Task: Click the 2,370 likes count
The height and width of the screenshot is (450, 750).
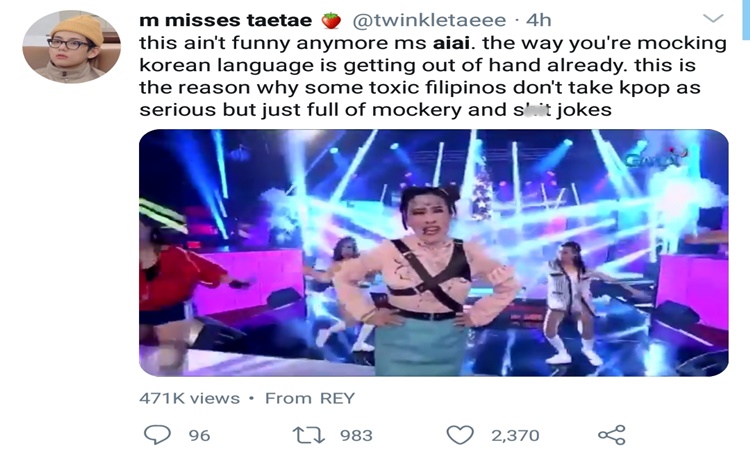Action: [x=515, y=436]
